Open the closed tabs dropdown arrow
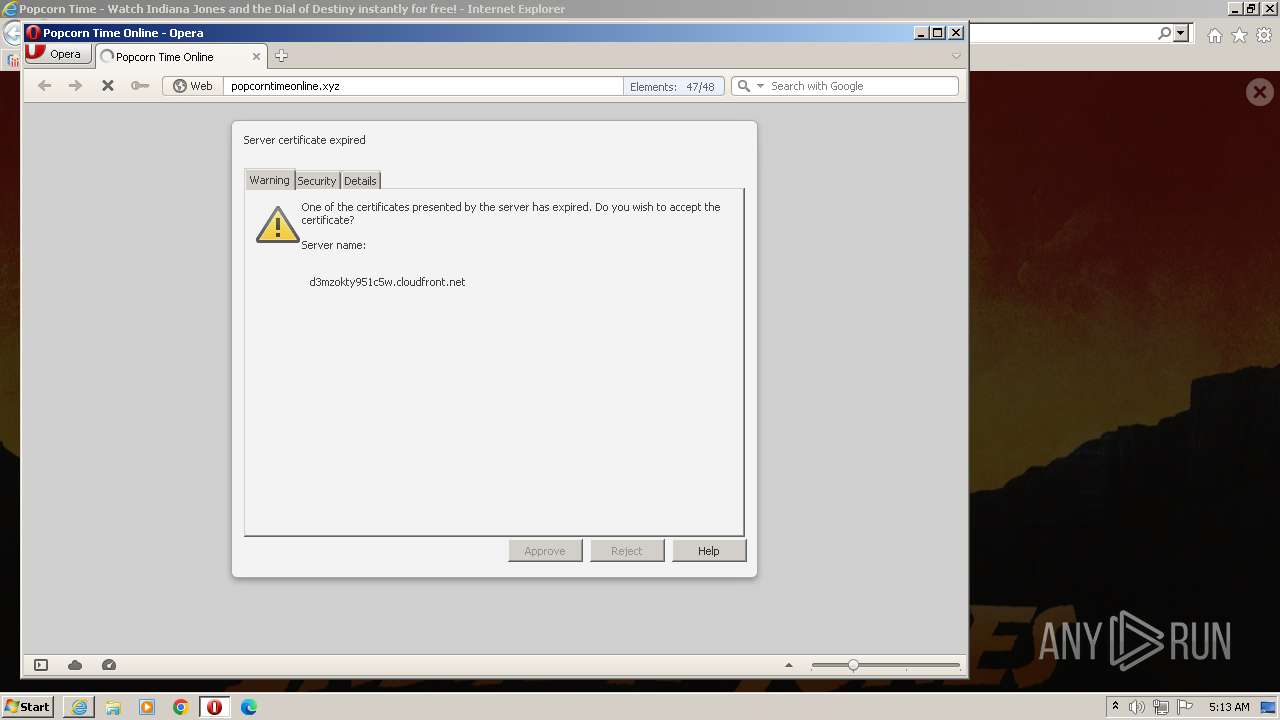Screen dimensions: 1280x720 coord(956,56)
